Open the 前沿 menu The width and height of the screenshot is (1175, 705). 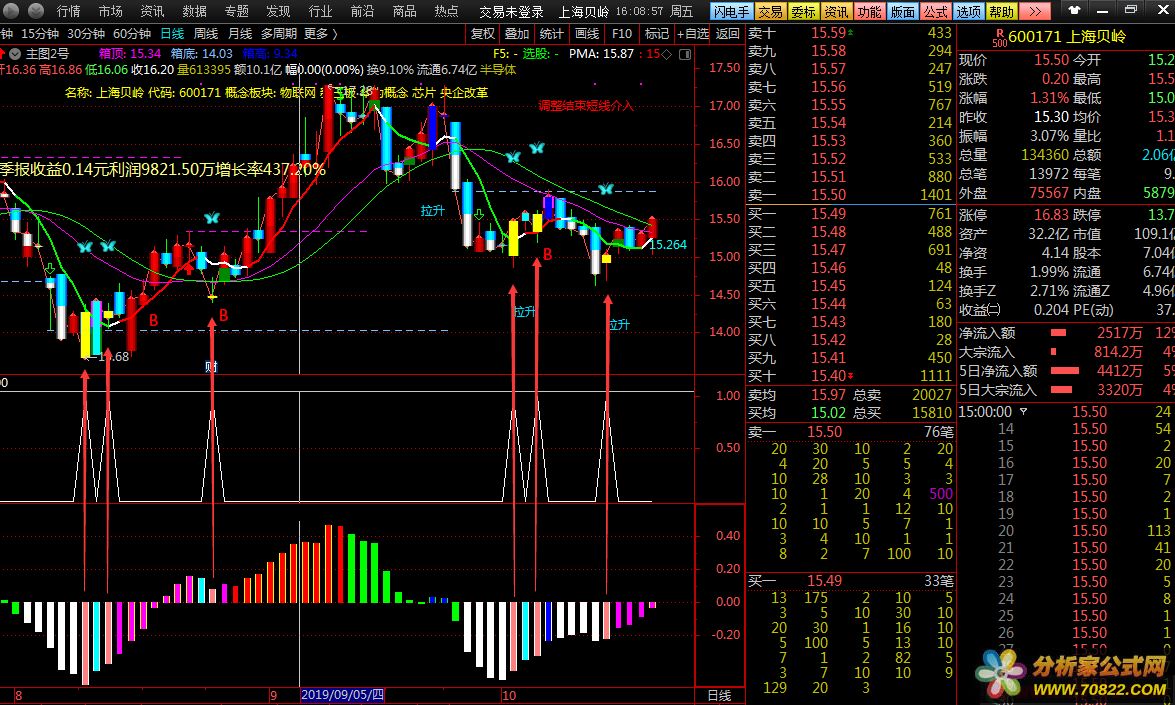tap(362, 11)
